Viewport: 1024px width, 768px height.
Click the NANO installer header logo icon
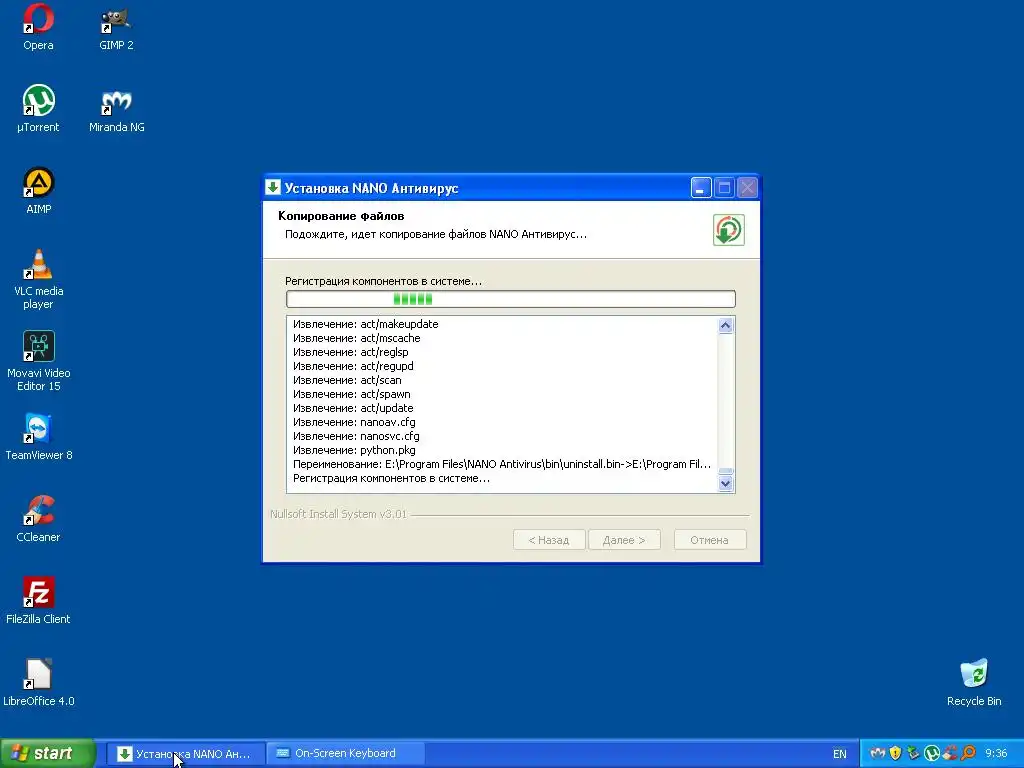click(x=728, y=230)
